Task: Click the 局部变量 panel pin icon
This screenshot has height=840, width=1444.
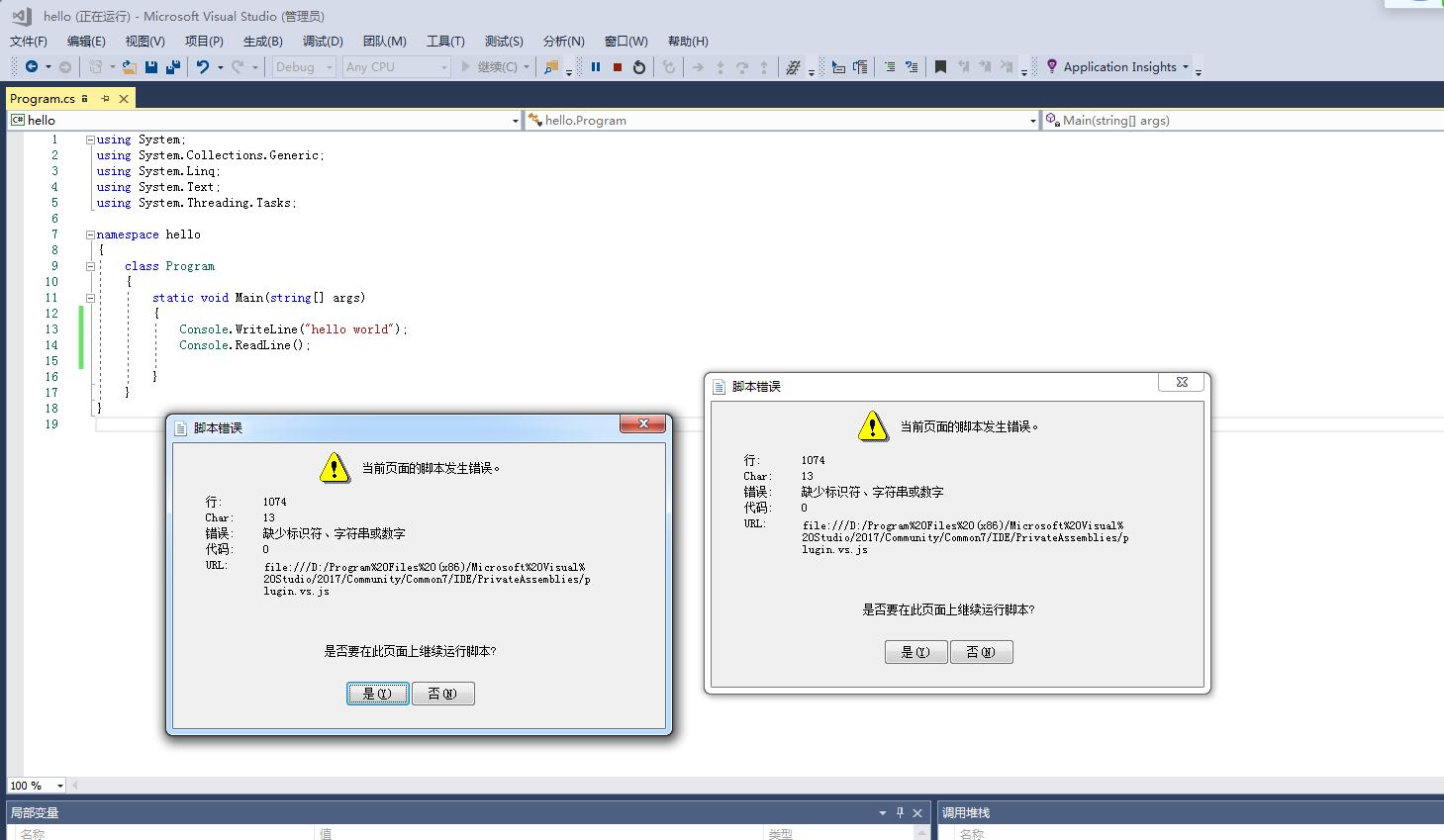Action: click(x=900, y=812)
